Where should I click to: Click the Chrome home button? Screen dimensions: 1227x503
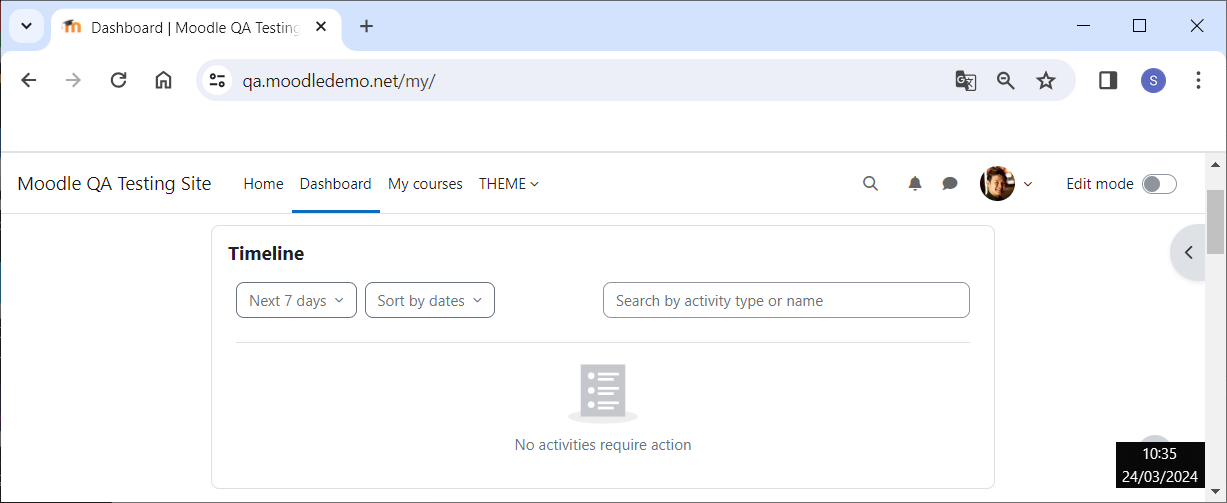click(x=163, y=81)
